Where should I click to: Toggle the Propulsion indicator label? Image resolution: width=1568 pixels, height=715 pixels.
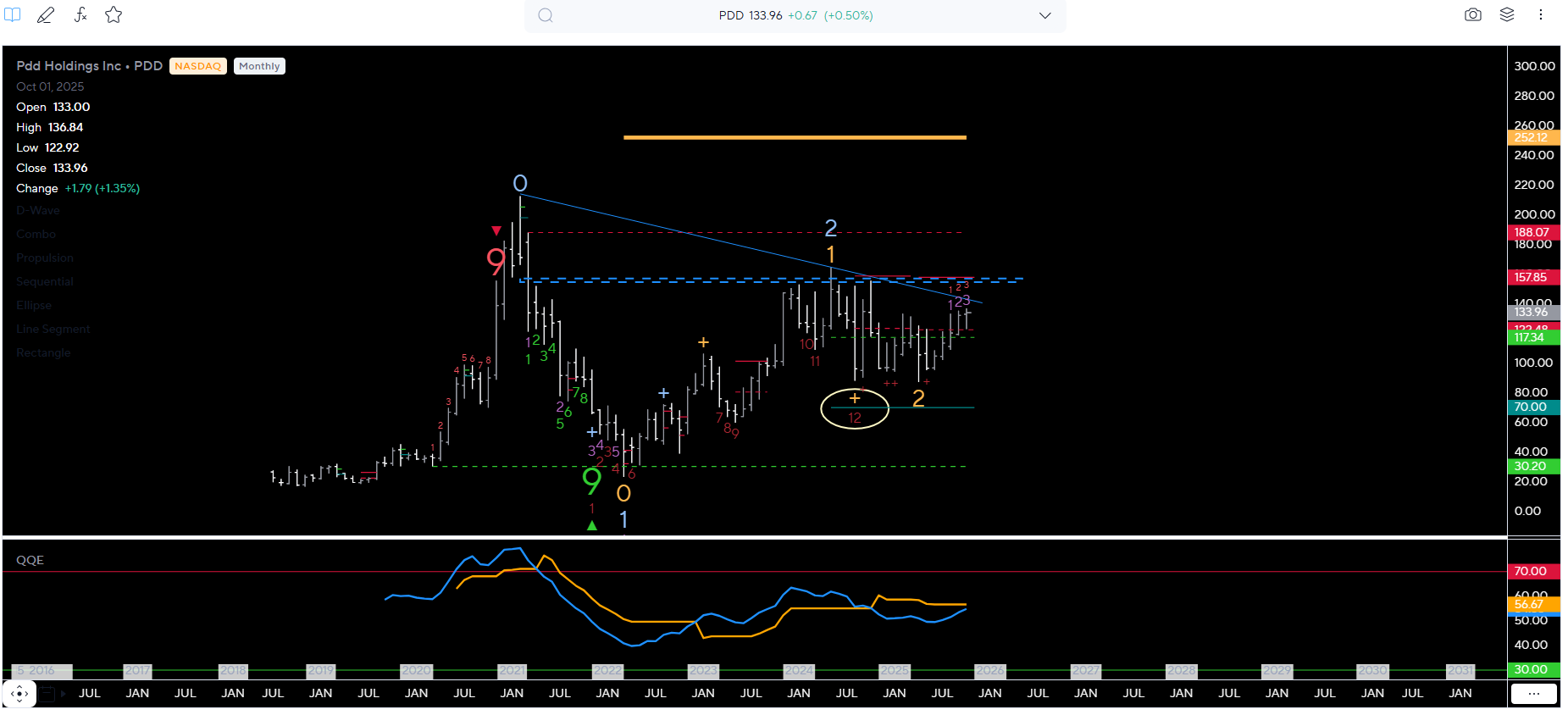tap(45, 258)
